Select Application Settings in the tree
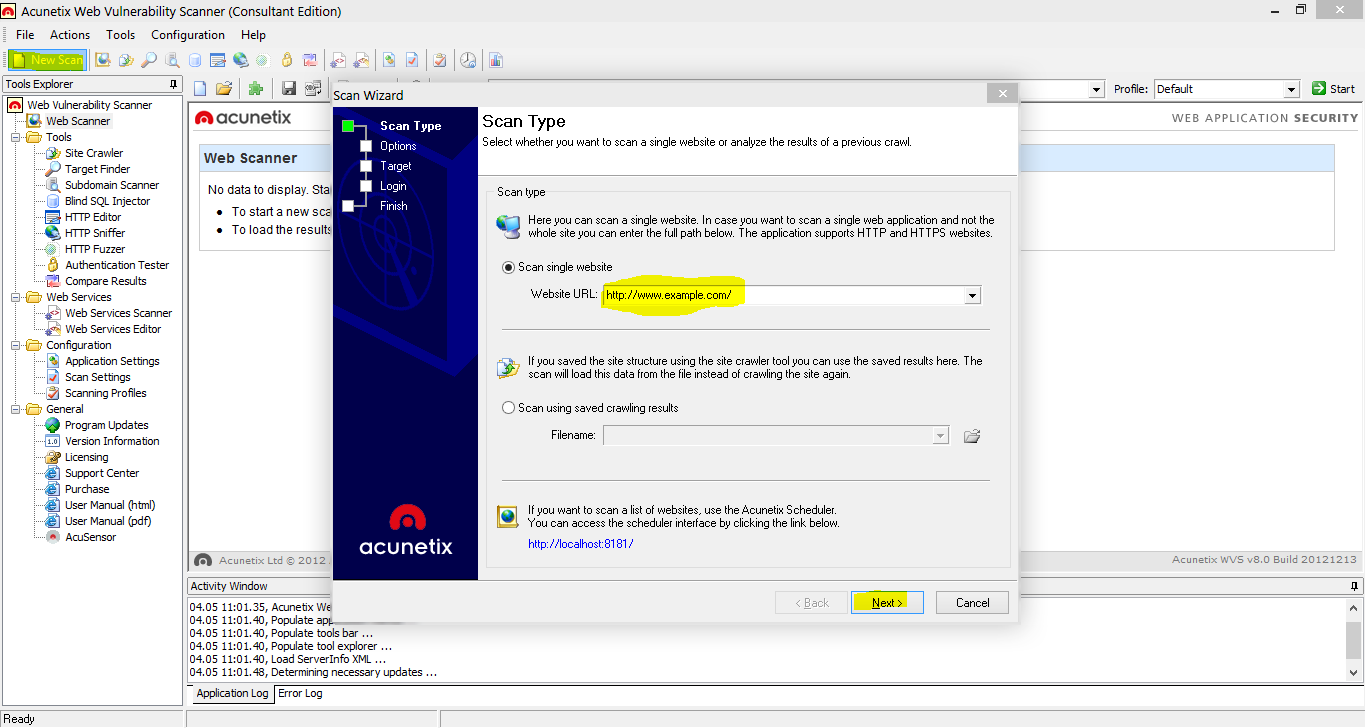Image resolution: width=1365 pixels, height=728 pixels. pos(112,361)
